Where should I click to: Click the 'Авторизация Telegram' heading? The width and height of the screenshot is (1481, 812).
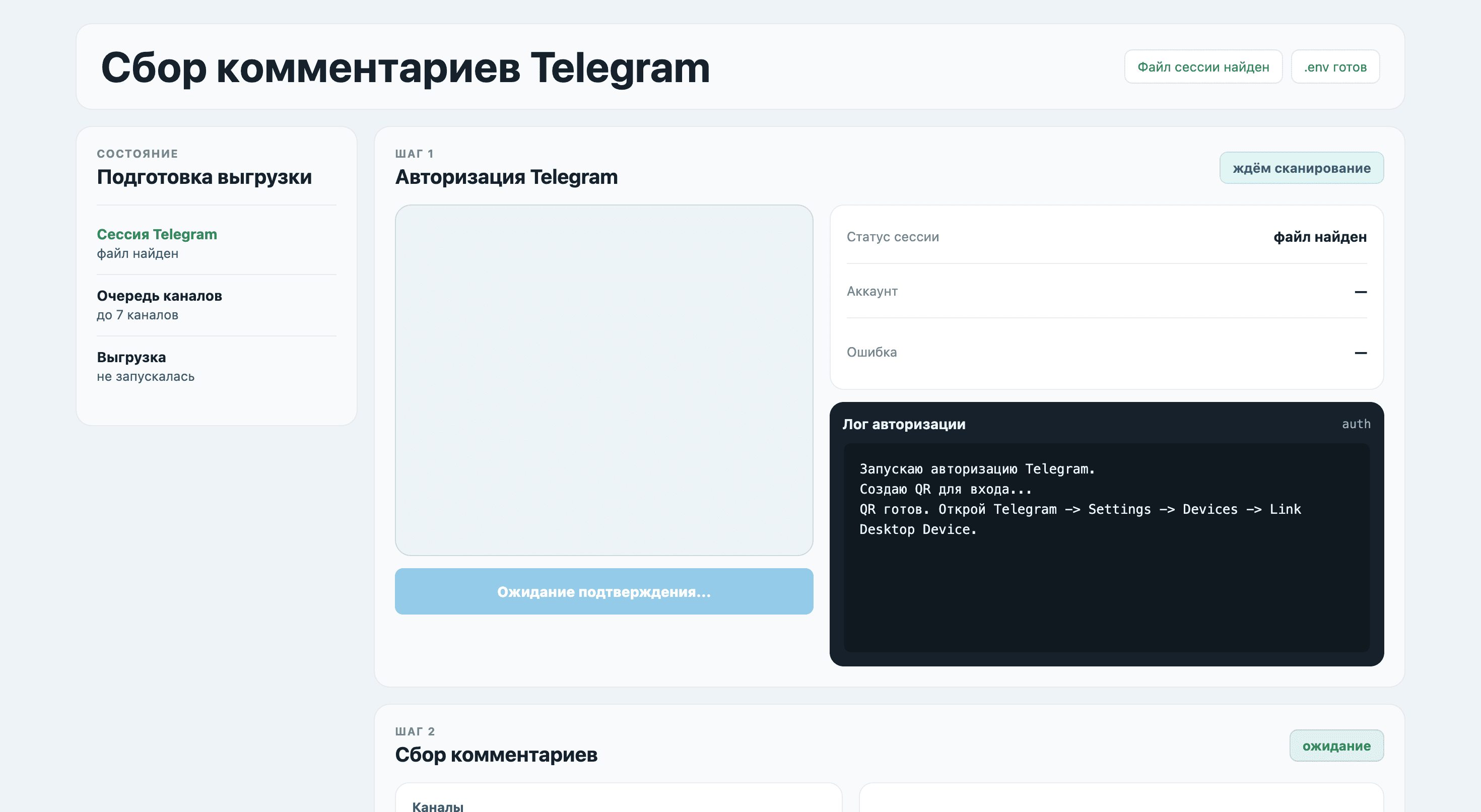click(x=506, y=176)
